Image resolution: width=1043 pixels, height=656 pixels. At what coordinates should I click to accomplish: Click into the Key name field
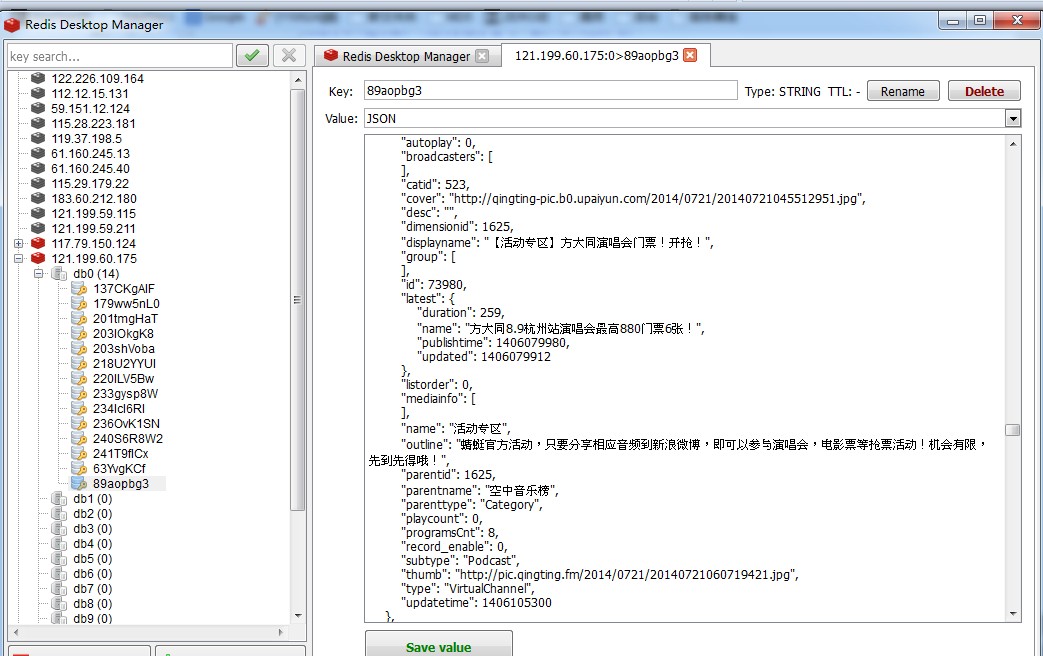(551, 90)
